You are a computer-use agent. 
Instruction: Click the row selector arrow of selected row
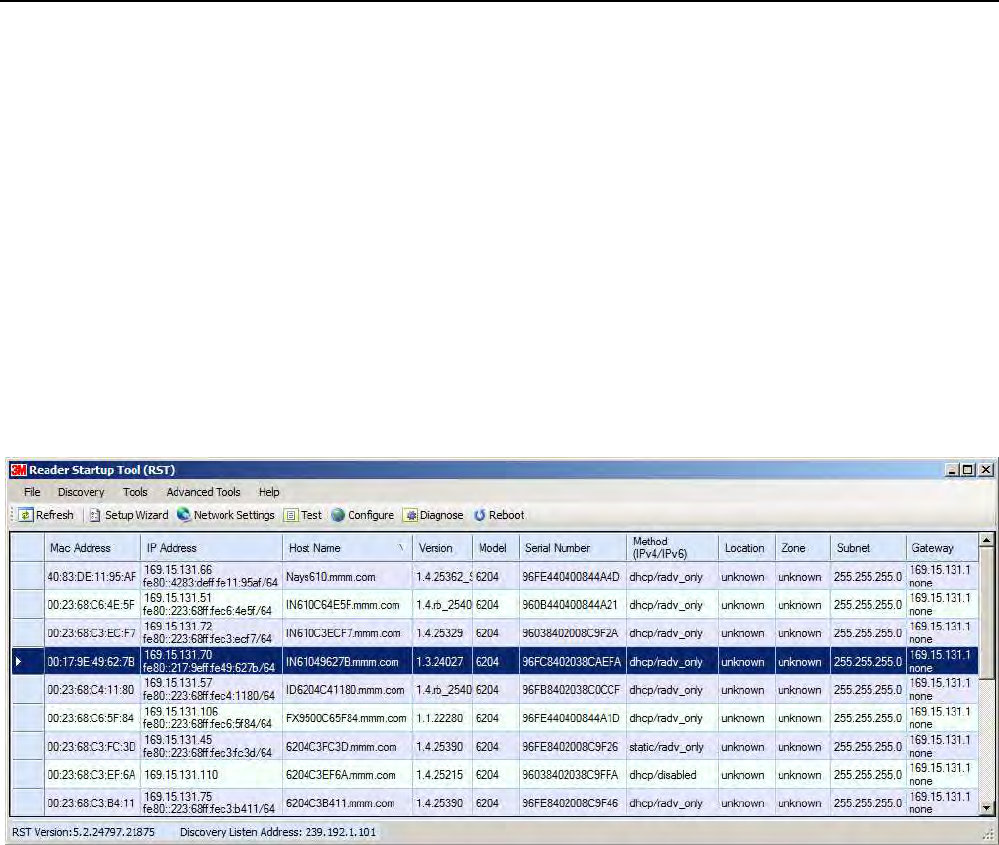tap(18, 661)
